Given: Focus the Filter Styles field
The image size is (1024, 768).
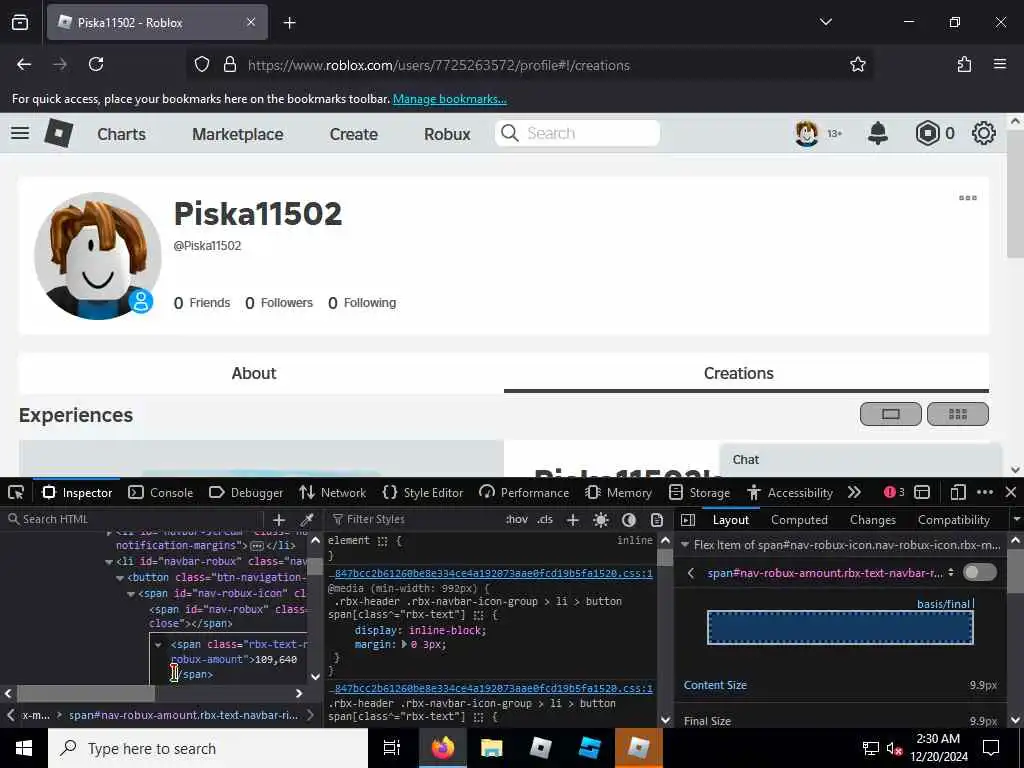Looking at the screenshot, I should (415, 519).
